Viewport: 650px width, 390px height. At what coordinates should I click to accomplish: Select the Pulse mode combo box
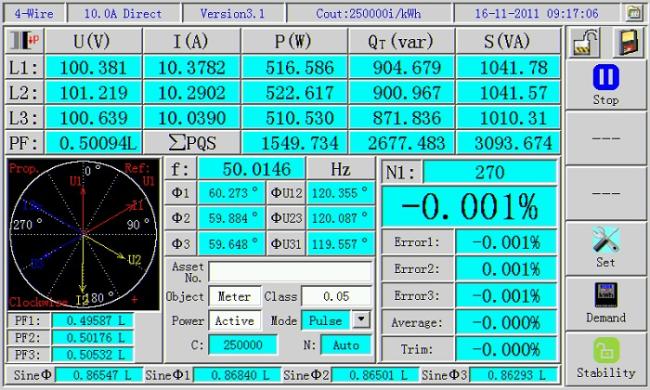point(325,320)
